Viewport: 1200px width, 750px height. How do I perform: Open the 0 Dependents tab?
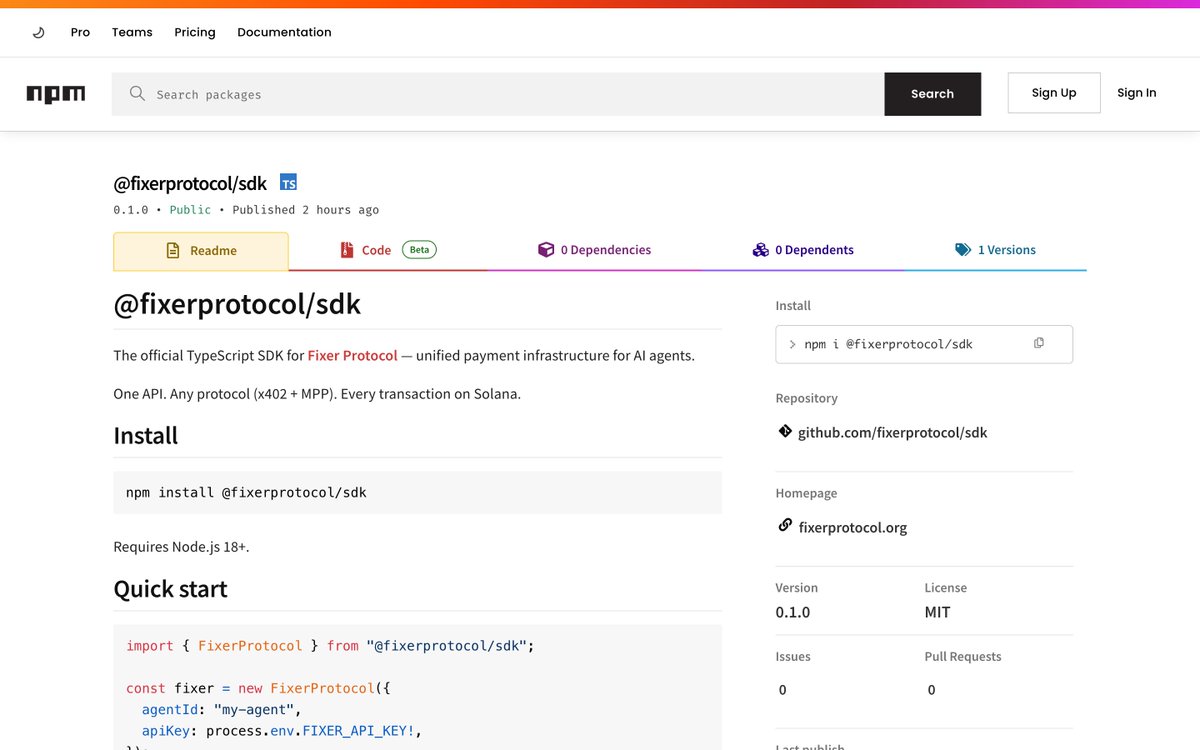803,250
